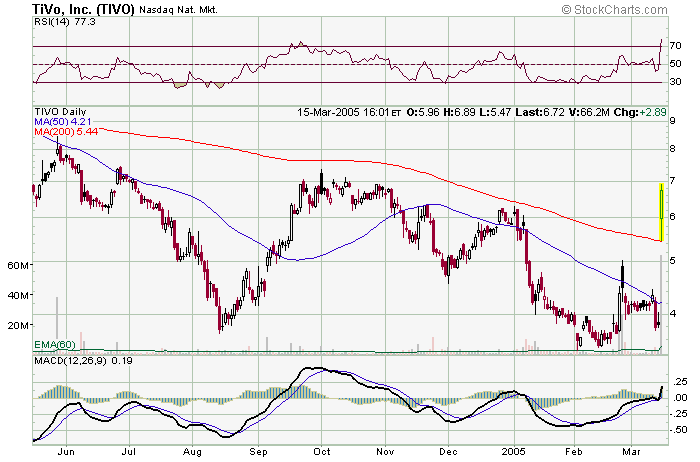Click the Nasdaq Nat. Mkt. label
700x462 pixels.
point(178,10)
